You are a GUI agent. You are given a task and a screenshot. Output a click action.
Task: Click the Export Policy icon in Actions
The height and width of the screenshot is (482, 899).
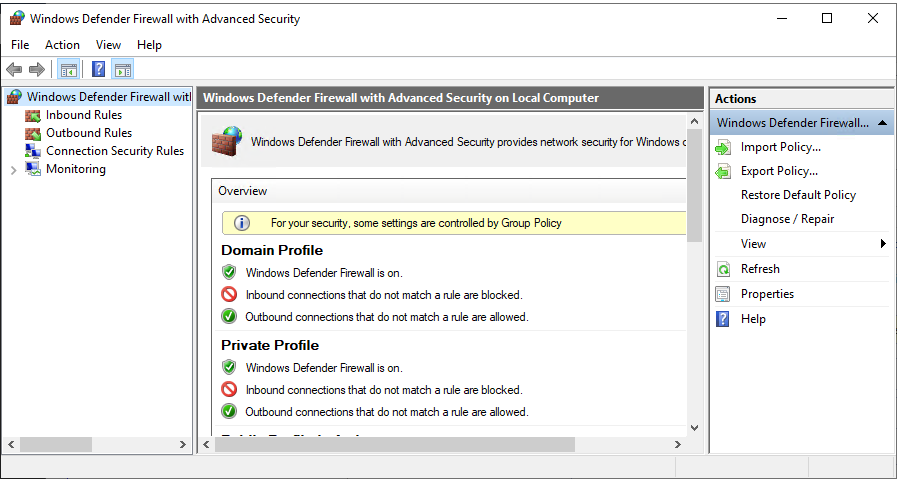723,172
